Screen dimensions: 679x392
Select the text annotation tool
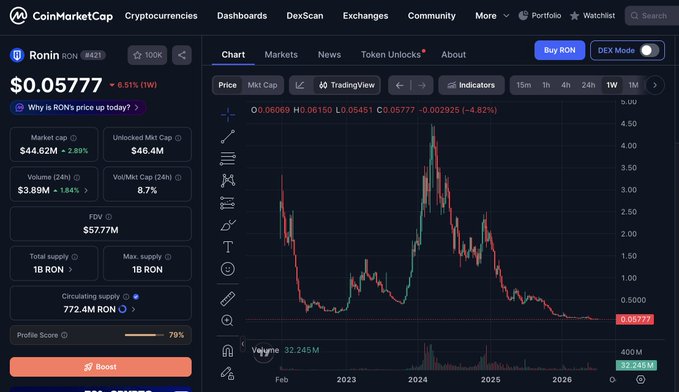pos(228,247)
